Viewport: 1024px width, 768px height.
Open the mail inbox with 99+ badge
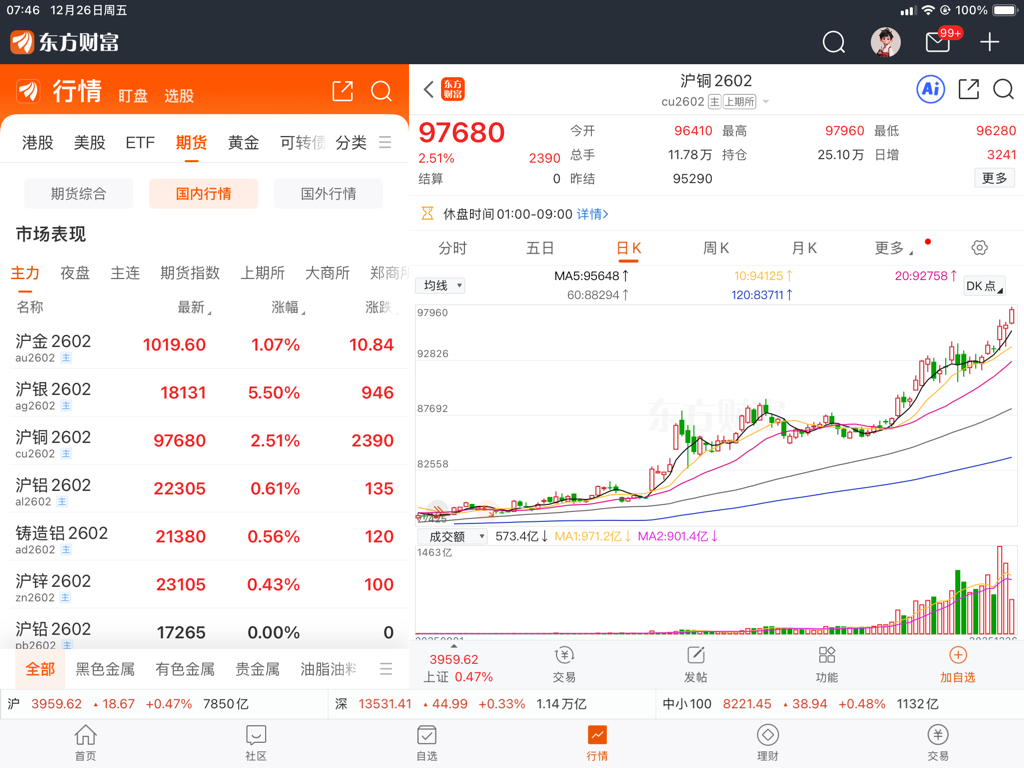[x=938, y=42]
